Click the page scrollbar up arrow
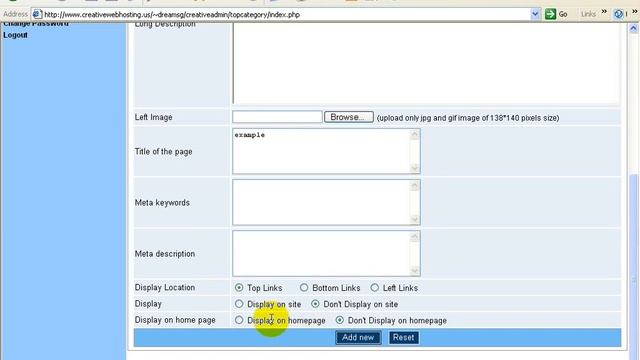 tap(633, 28)
